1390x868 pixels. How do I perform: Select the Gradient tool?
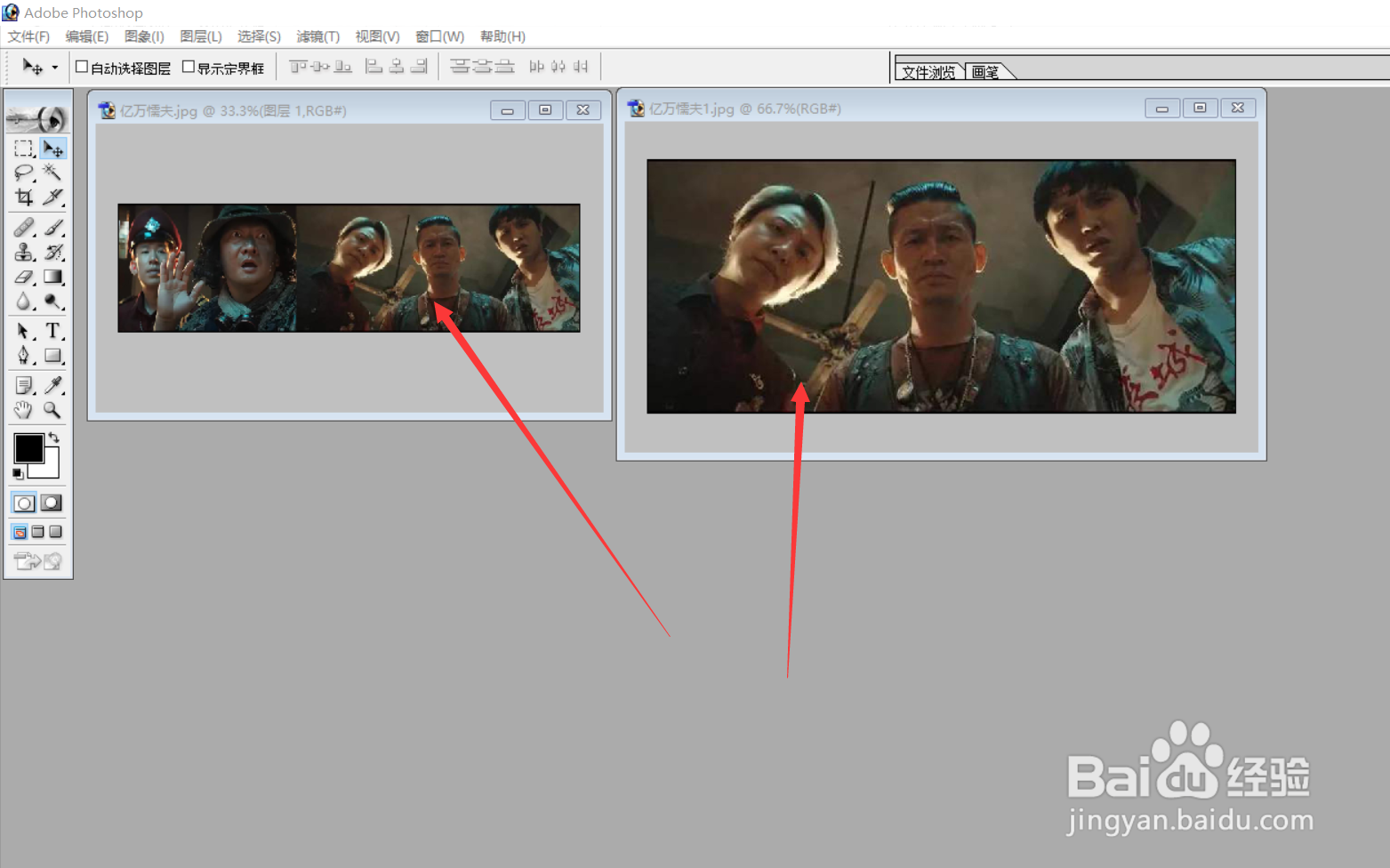coord(52,277)
